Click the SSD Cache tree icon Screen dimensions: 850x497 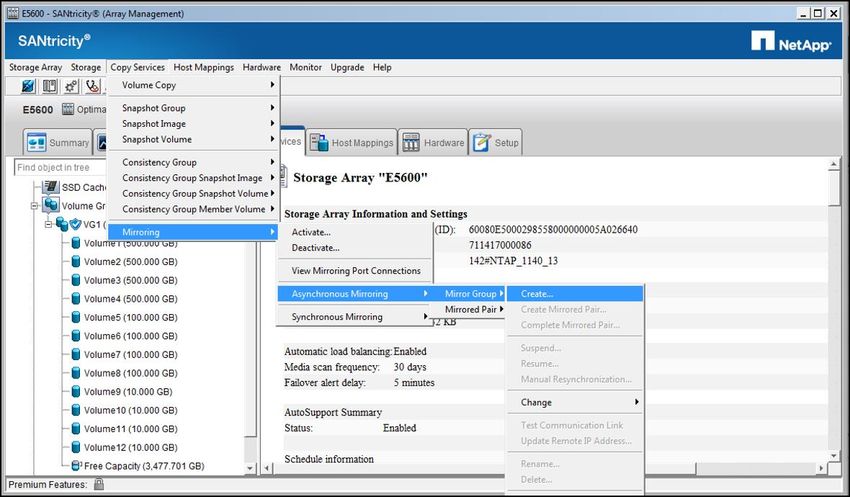click(x=51, y=187)
